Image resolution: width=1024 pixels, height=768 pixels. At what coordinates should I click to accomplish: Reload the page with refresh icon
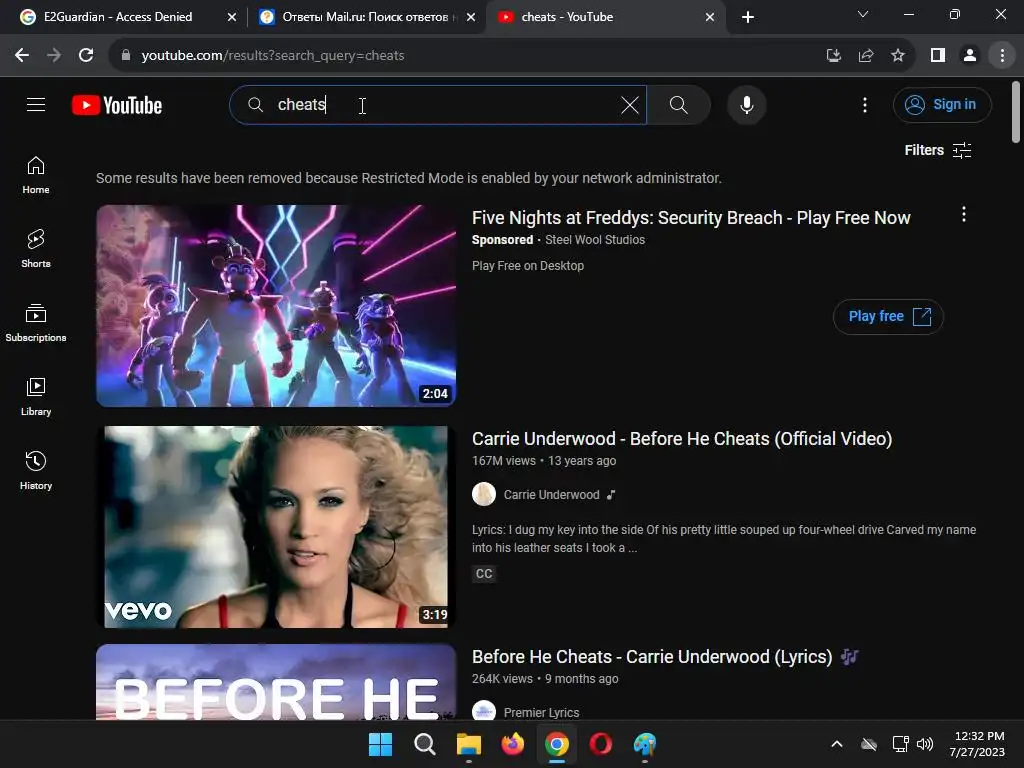86,56
